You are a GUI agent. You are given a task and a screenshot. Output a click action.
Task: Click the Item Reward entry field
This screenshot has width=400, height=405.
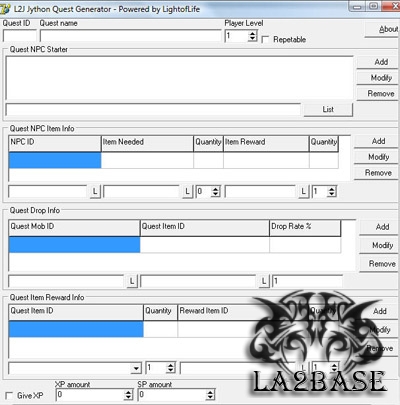tap(260, 192)
